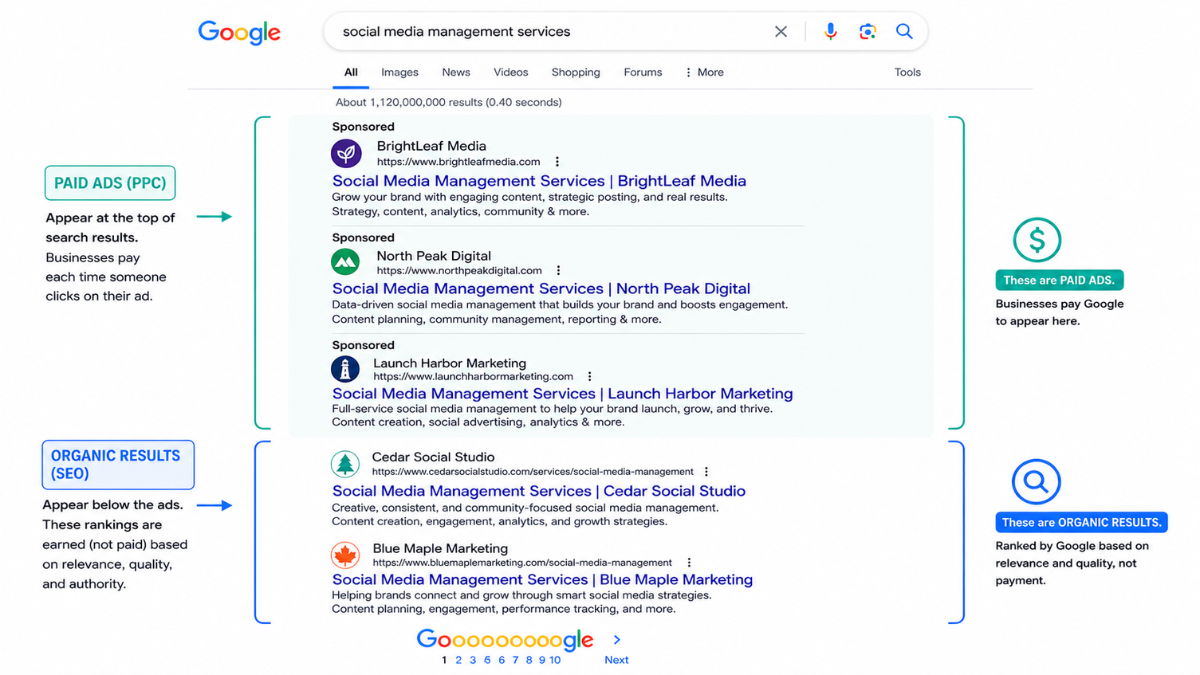Click the green dollar sign circle icon
The image size is (1200, 675).
1037,240
